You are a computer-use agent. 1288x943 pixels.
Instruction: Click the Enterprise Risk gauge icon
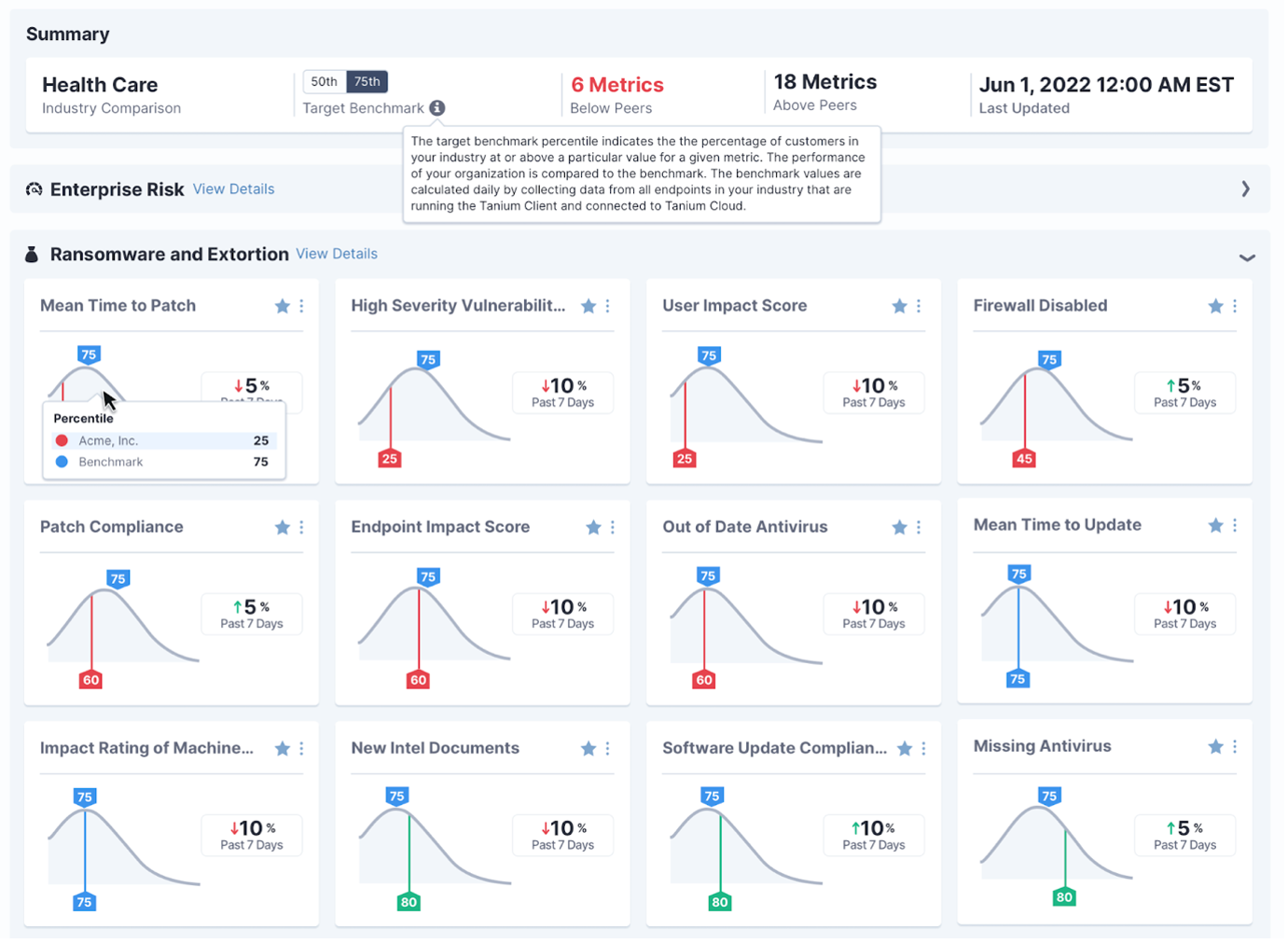[35, 189]
